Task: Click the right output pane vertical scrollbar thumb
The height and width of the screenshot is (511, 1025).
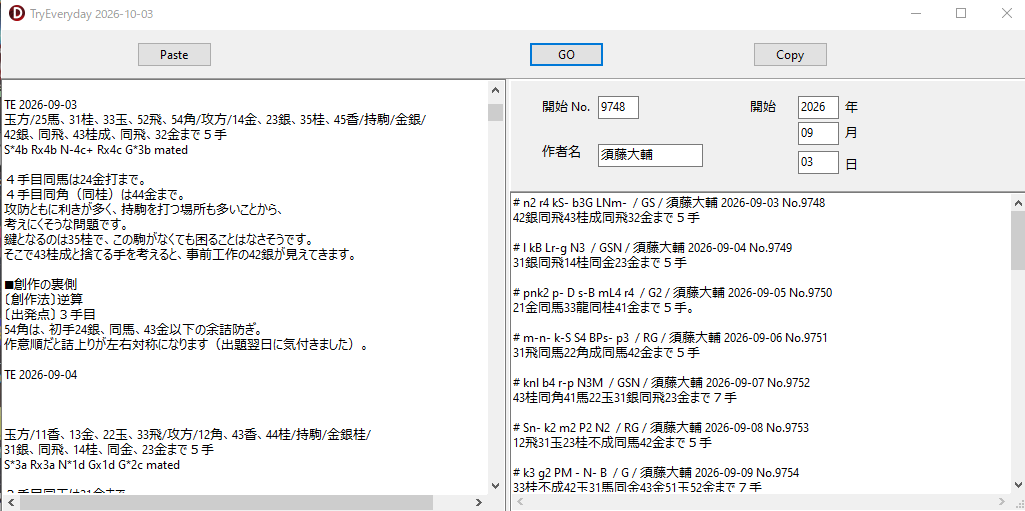Action: pos(1018,241)
